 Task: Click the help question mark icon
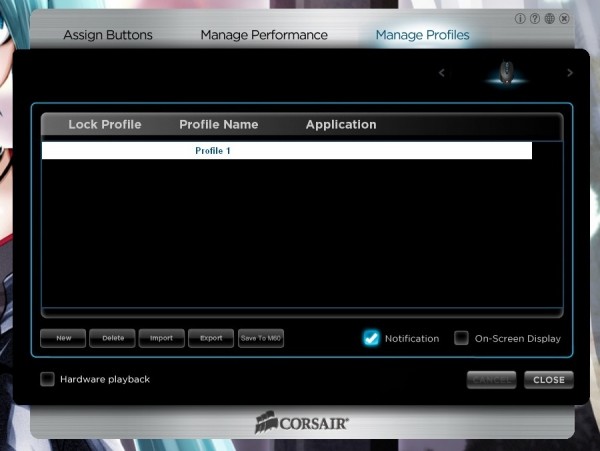click(x=535, y=19)
